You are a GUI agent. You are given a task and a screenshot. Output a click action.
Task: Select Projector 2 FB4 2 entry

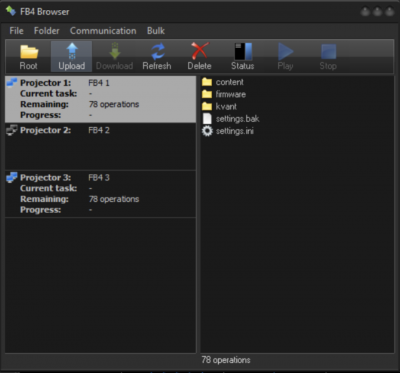click(100, 146)
